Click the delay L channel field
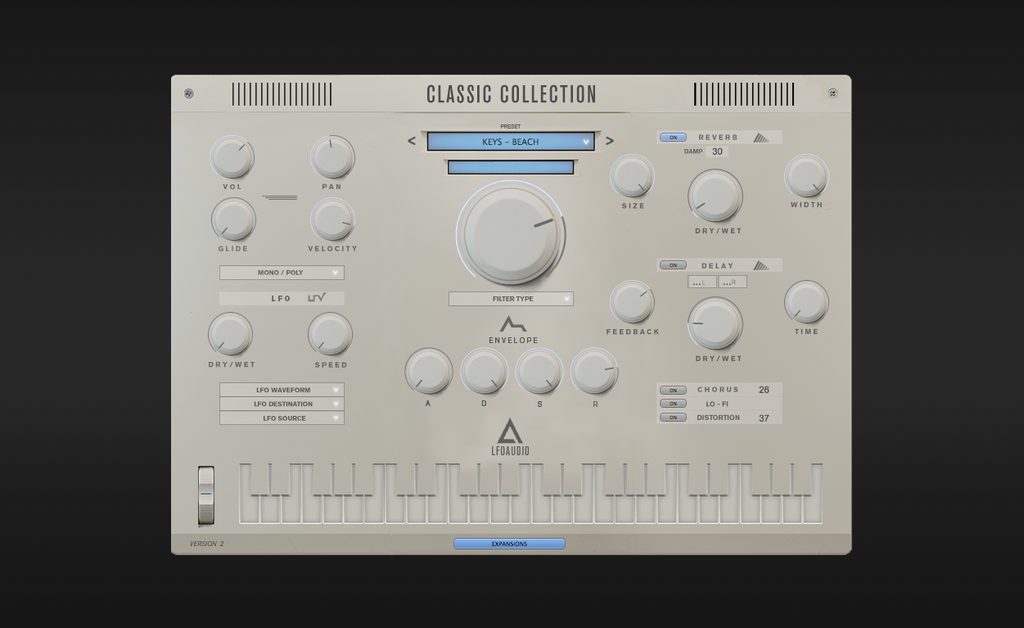The height and width of the screenshot is (628, 1024). tap(702, 282)
